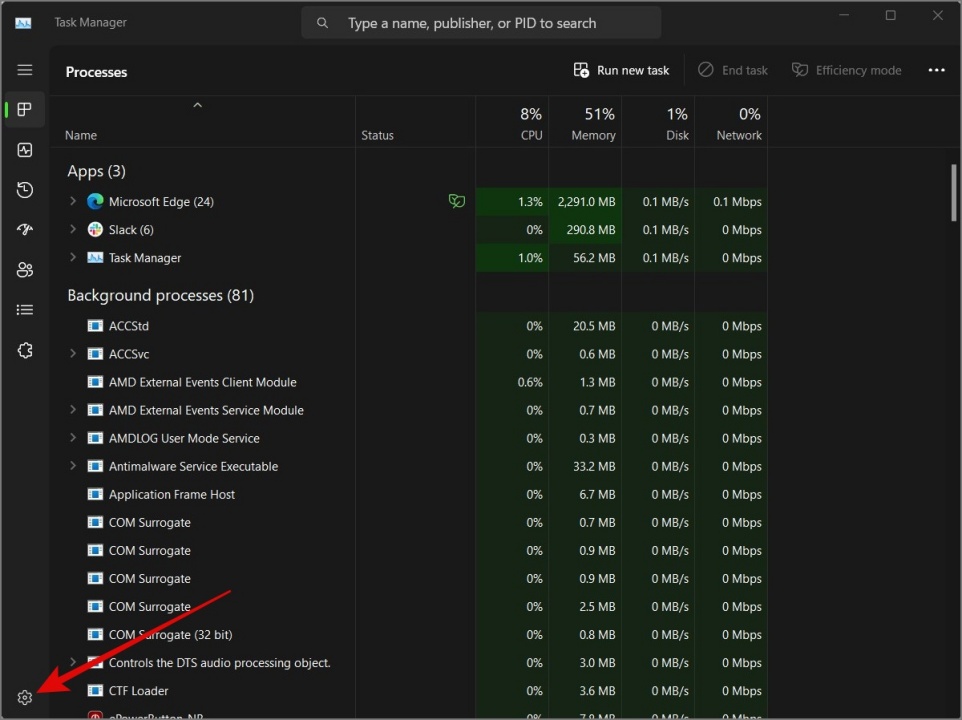Click the Slack app icon

[95, 229]
